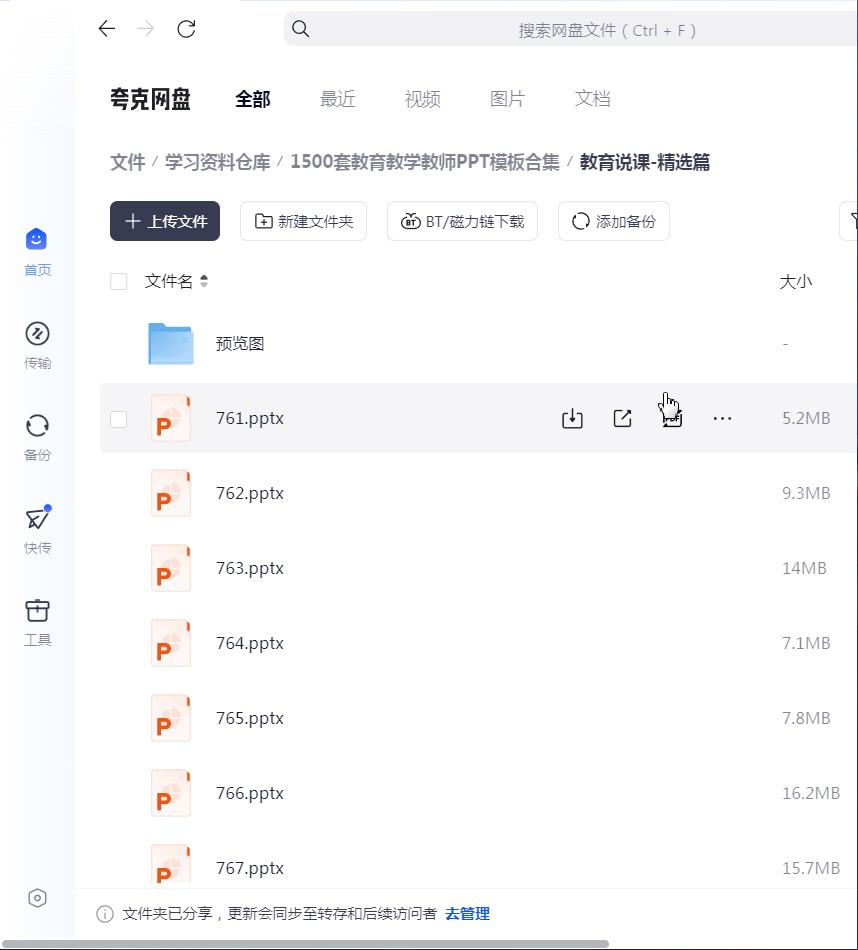The height and width of the screenshot is (950, 858).
Task: Switch to the 图片 tab
Action: coord(507,99)
